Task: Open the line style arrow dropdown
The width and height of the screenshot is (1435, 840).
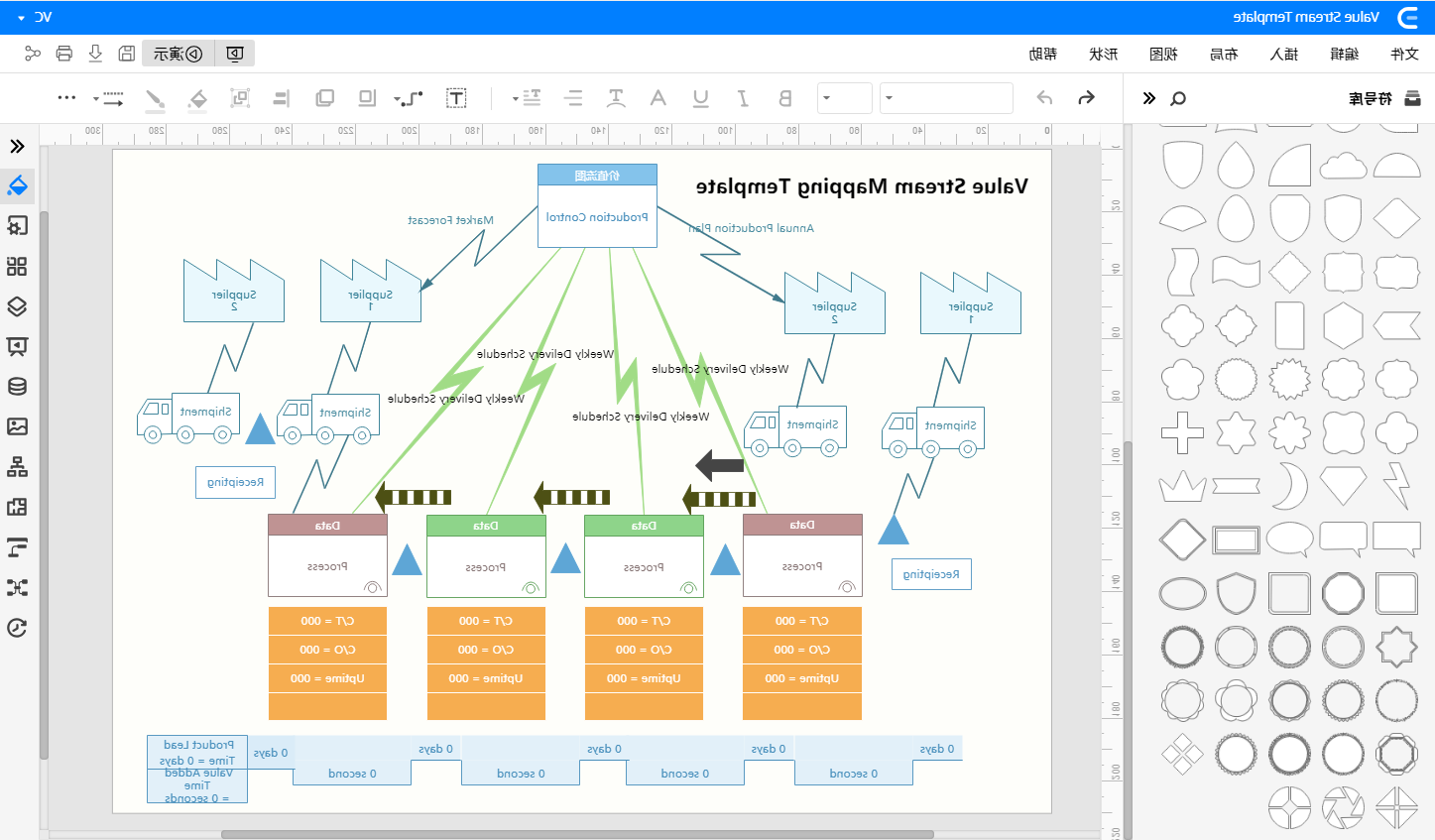Action: coord(109,97)
